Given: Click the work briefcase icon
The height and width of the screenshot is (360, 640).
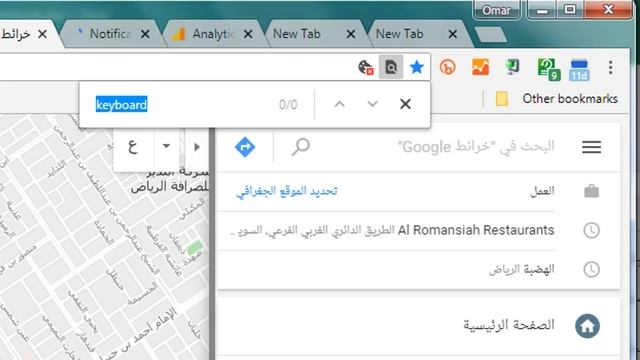Looking at the screenshot, I should click(591, 191).
